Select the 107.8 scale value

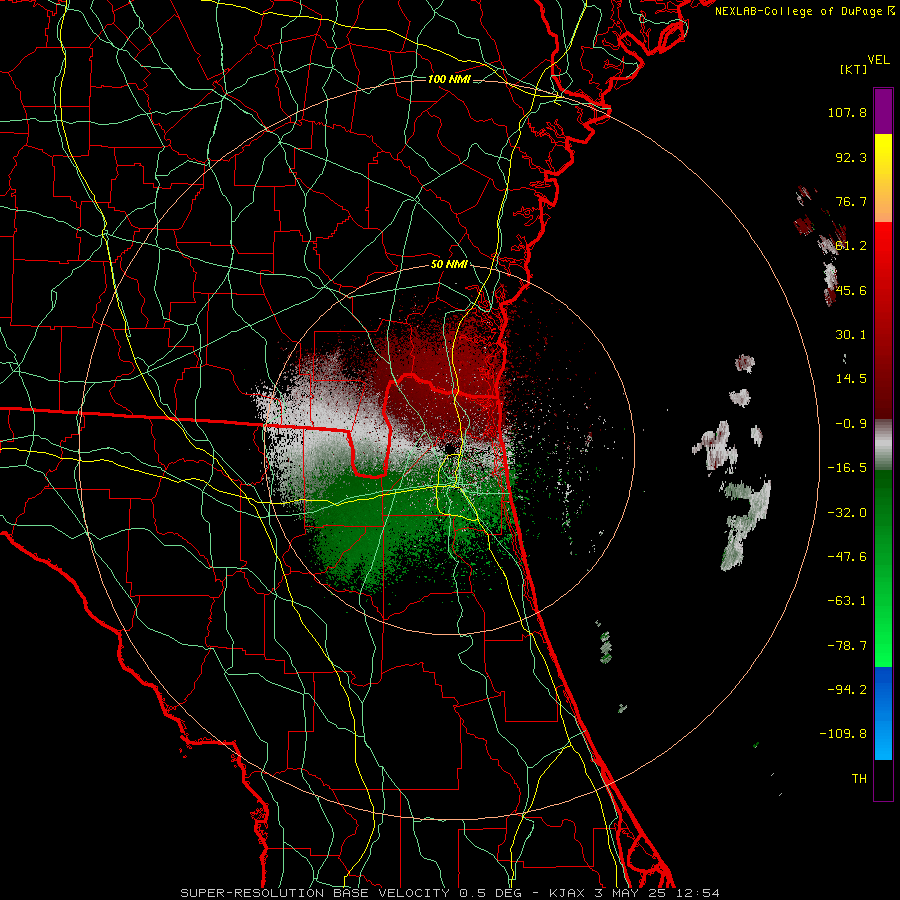[x=847, y=112]
